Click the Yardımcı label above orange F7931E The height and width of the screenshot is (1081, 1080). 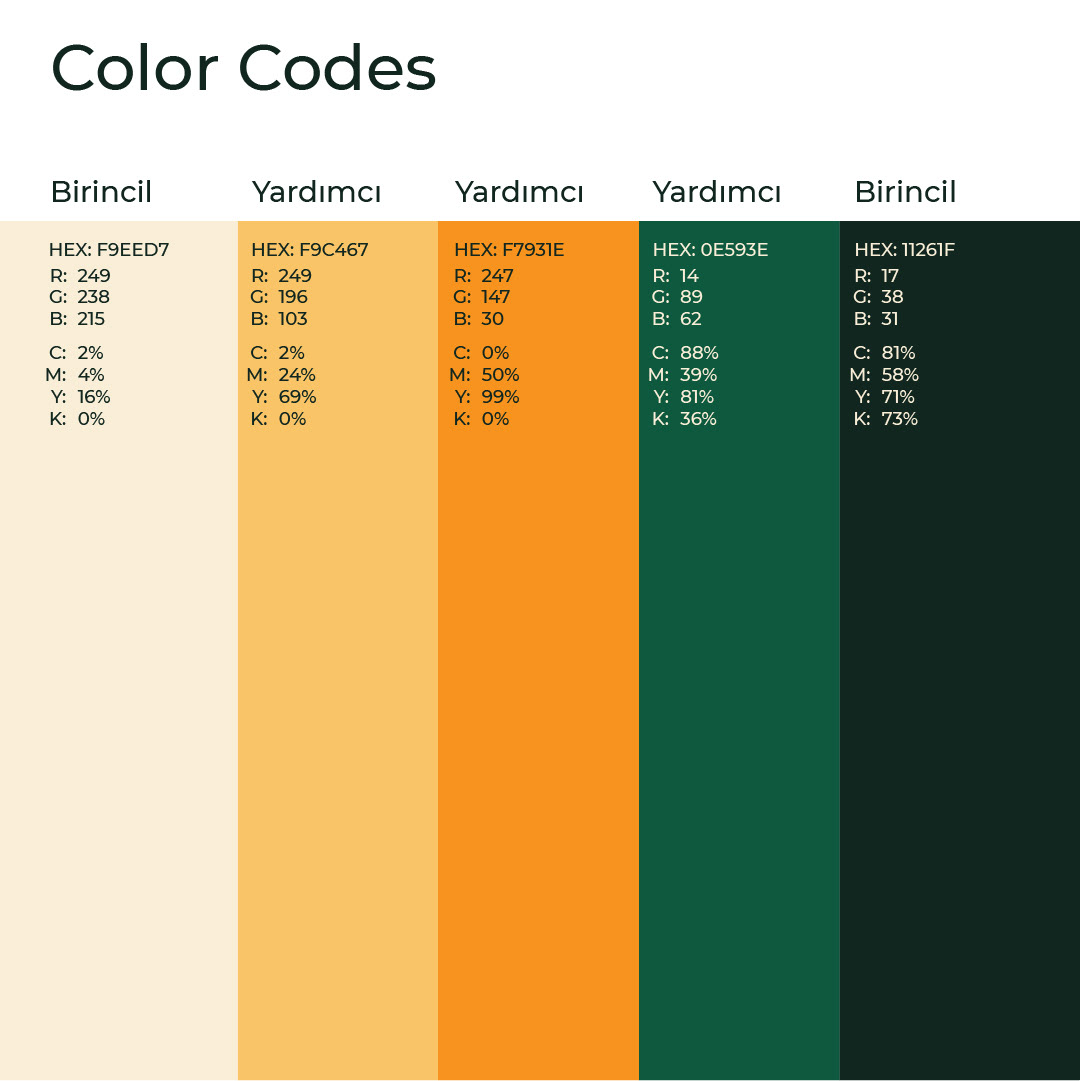tap(519, 192)
